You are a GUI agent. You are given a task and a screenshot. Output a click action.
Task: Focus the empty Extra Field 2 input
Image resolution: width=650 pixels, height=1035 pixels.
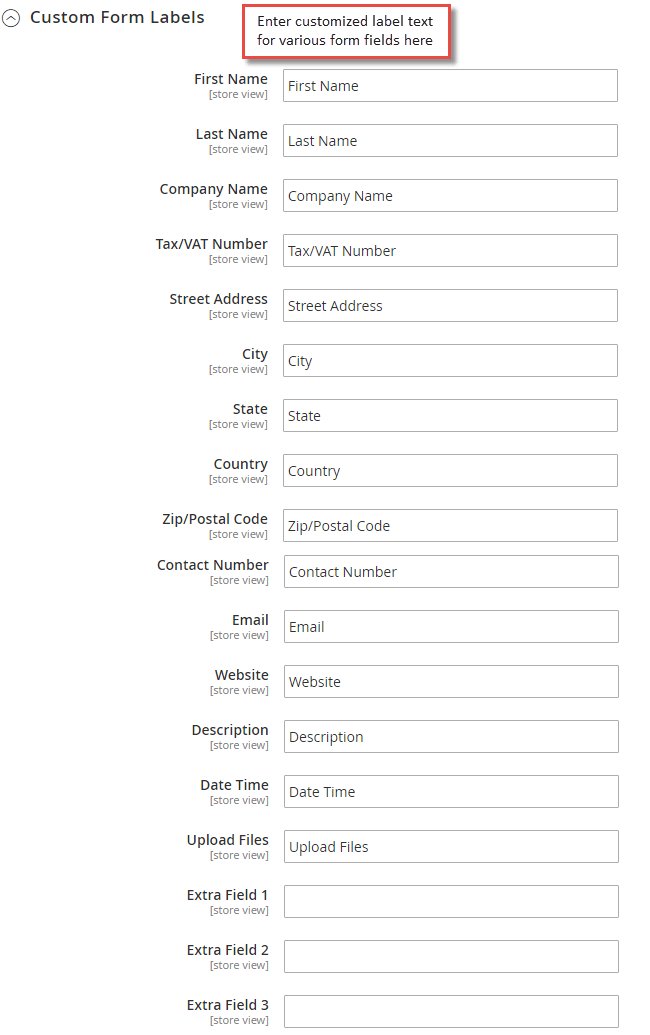pos(450,956)
